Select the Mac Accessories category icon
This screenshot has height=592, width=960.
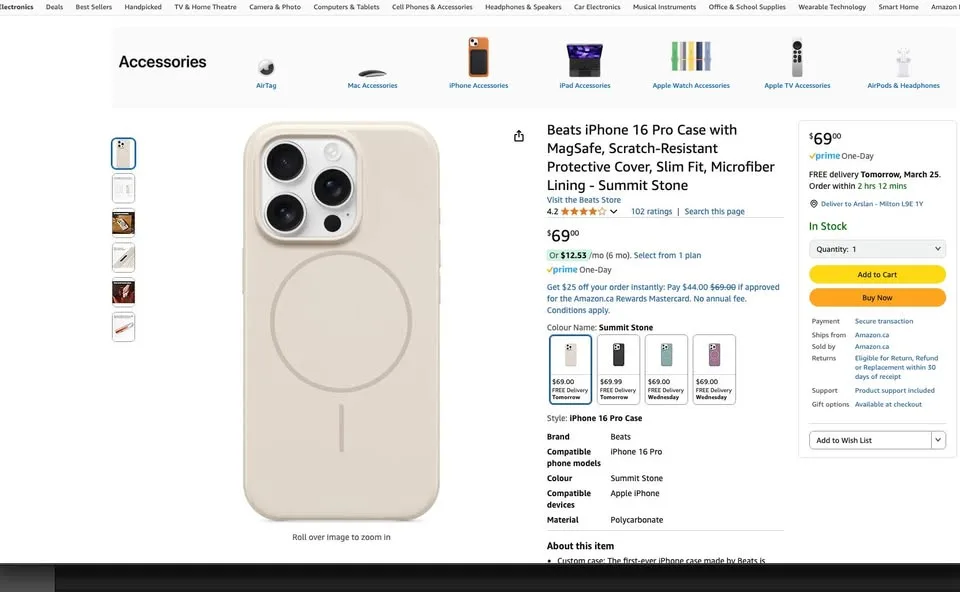tap(372, 70)
